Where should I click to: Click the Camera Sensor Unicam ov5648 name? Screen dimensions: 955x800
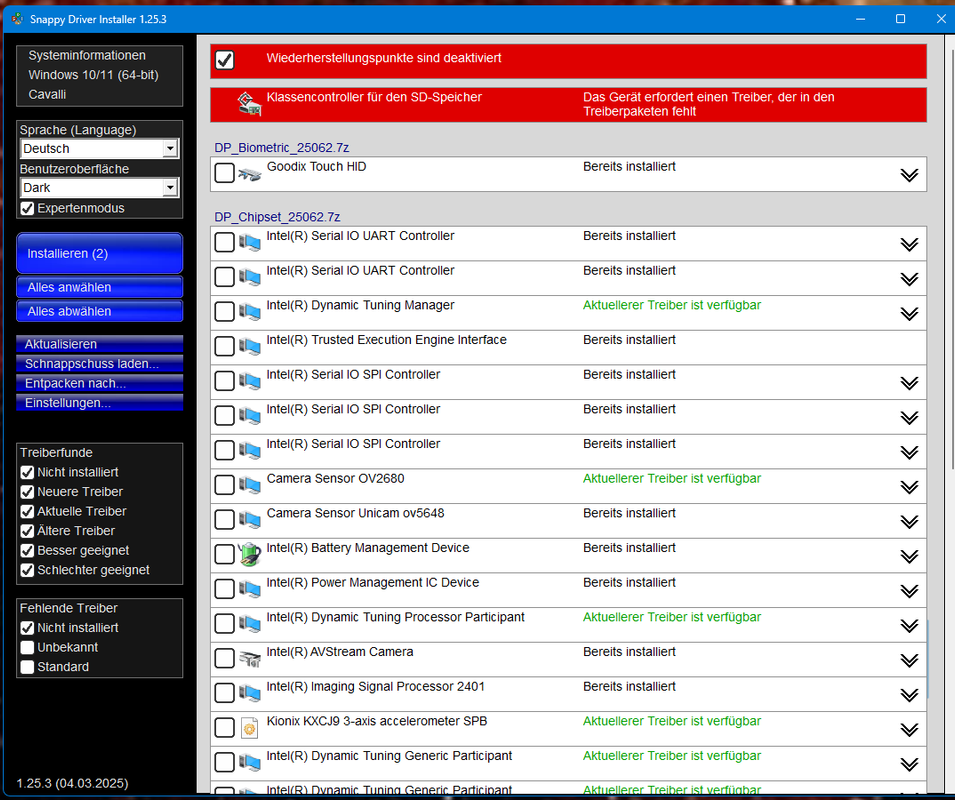356,513
